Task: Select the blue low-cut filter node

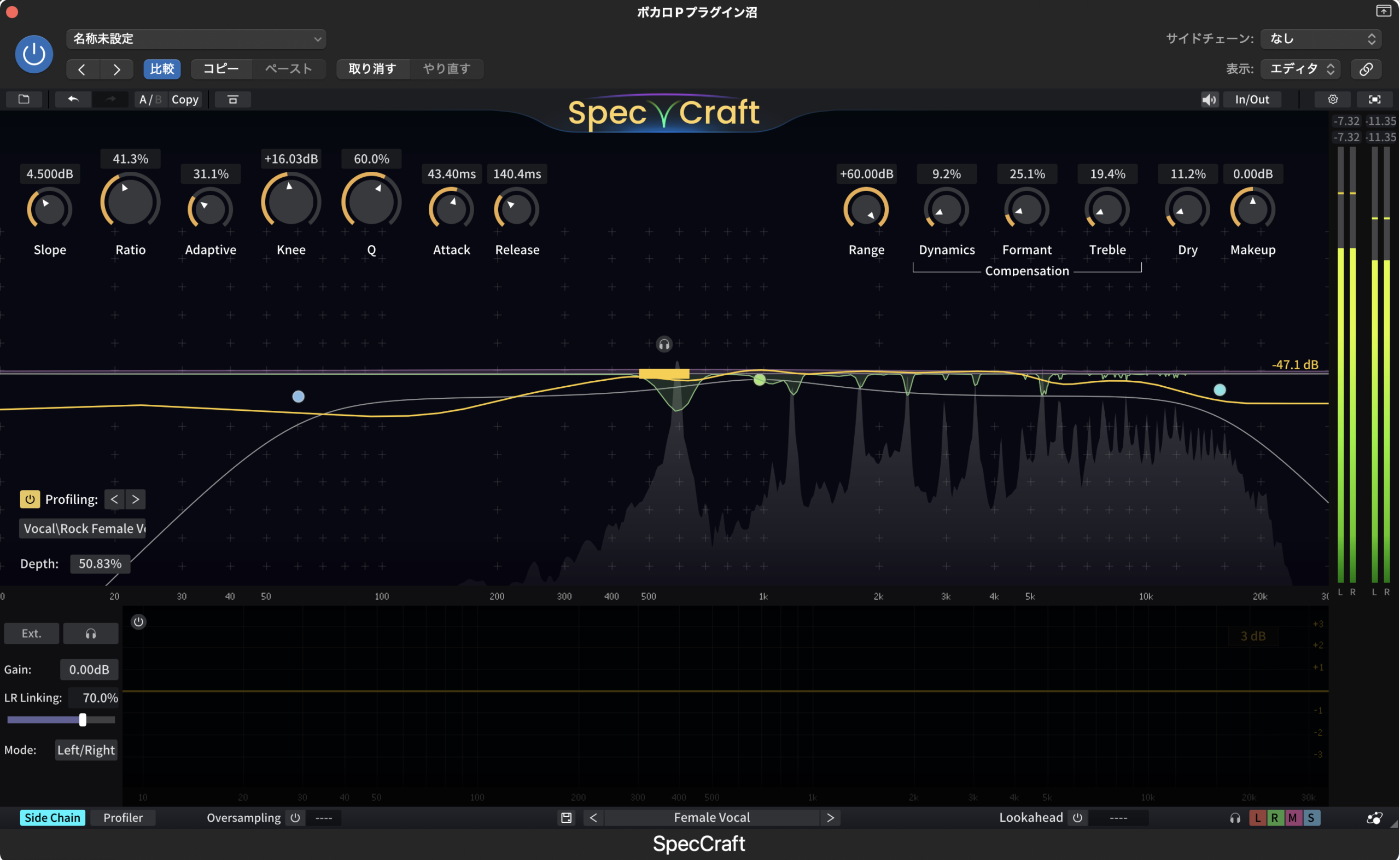Action: pyautogui.click(x=299, y=397)
